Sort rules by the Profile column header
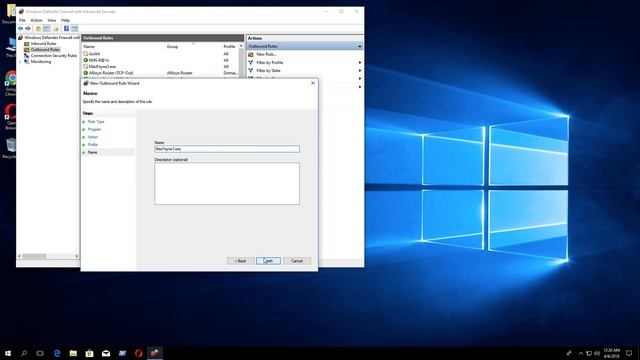 (229, 47)
